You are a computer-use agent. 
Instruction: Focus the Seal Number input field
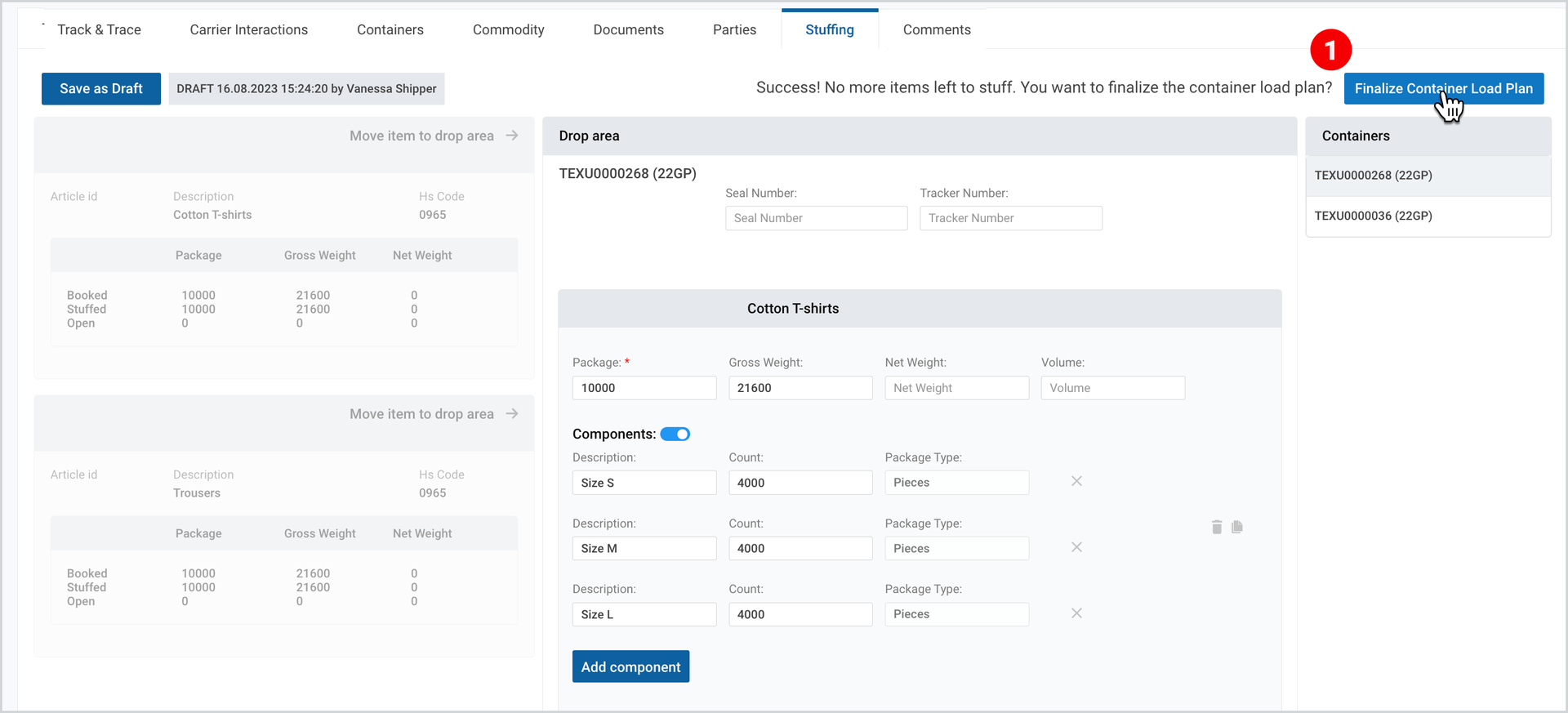pos(817,218)
